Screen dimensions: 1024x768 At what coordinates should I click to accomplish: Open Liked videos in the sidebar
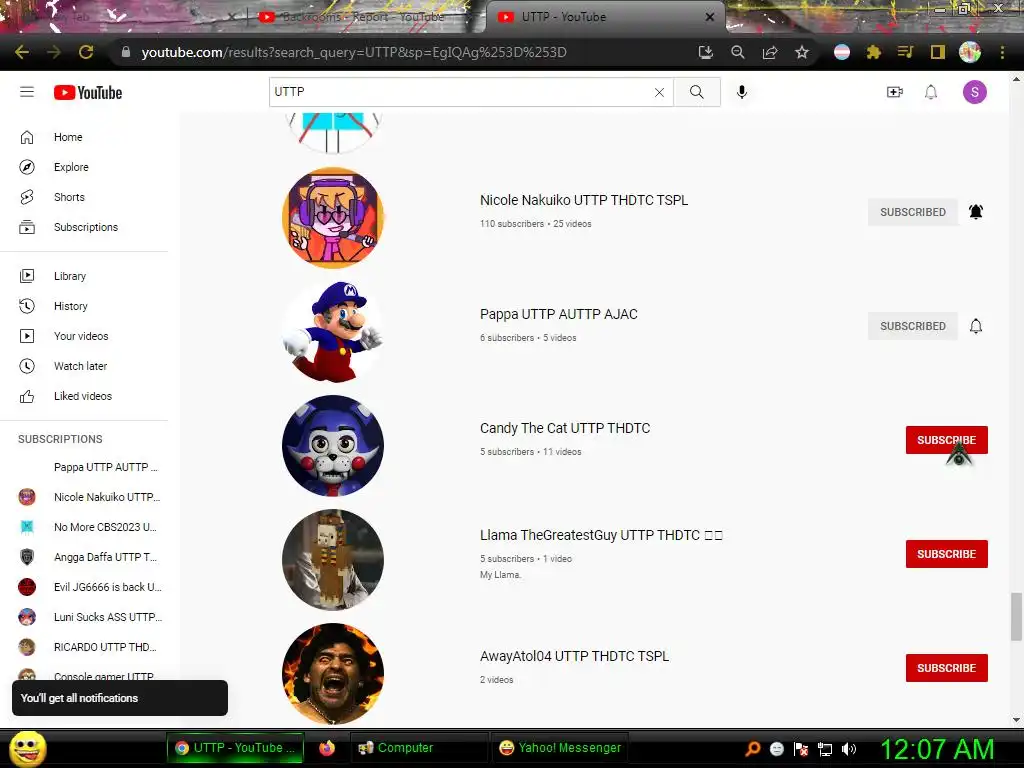[84, 396]
